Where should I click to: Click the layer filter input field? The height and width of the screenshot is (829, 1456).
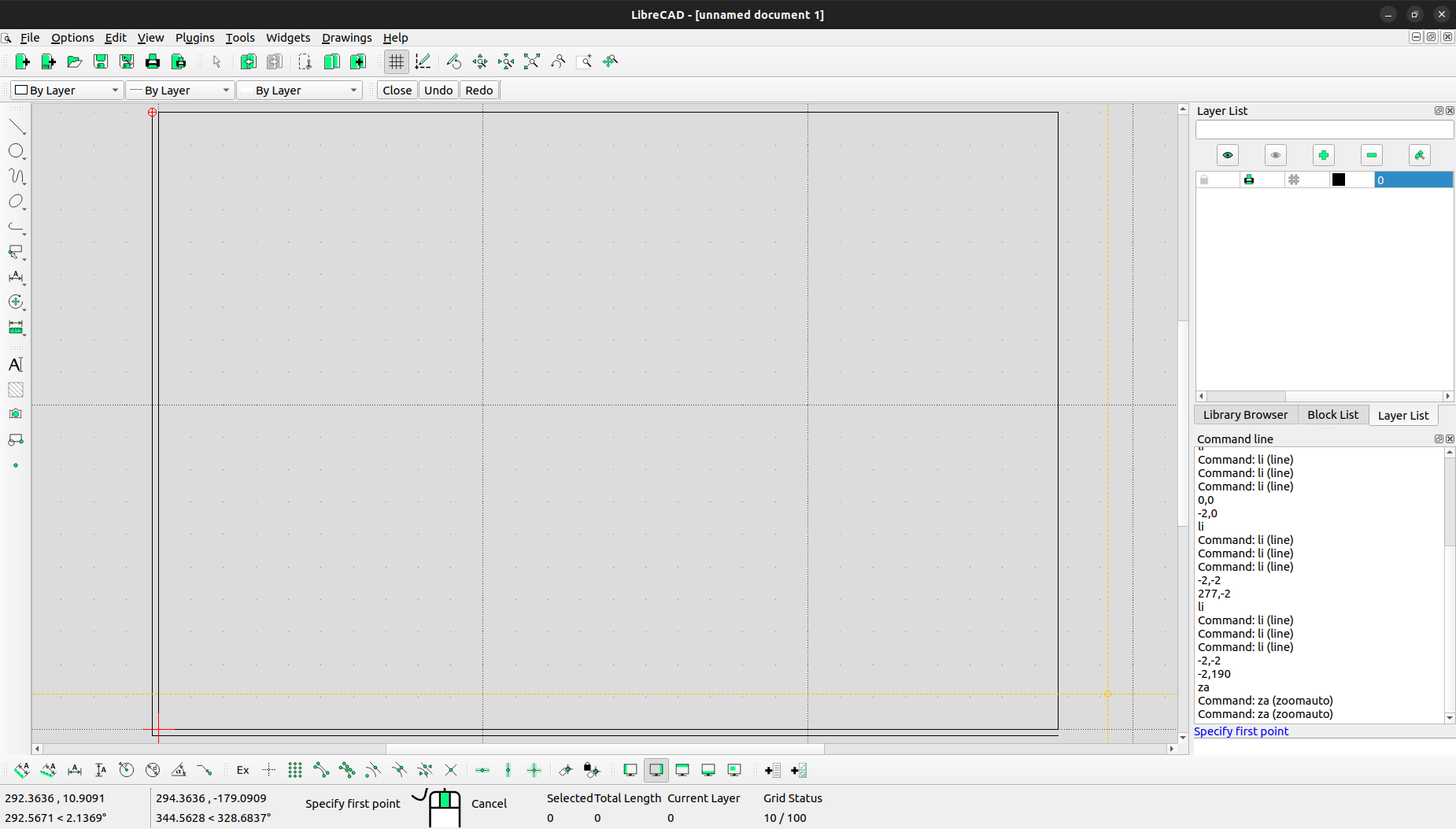pos(1324,130)
